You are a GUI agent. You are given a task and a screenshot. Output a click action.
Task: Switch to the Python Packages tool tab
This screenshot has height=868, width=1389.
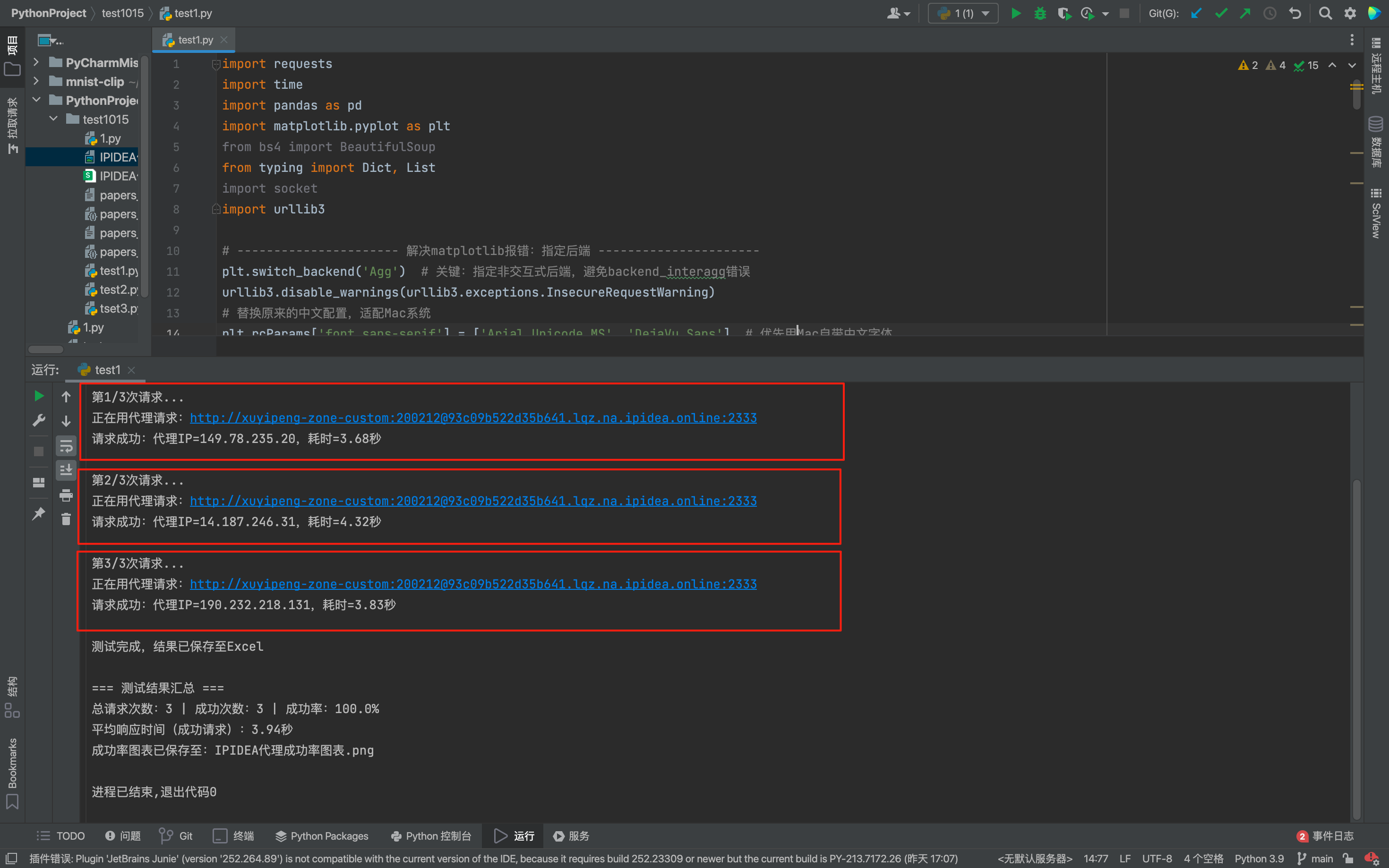tap(322, 836)
